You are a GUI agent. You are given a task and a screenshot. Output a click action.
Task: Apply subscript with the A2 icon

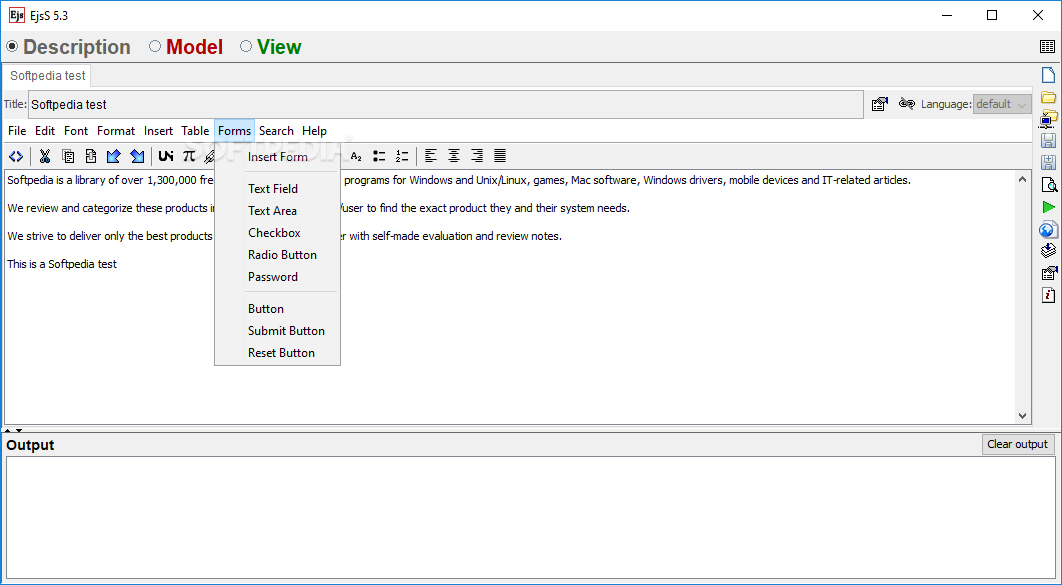coord(356,156)
